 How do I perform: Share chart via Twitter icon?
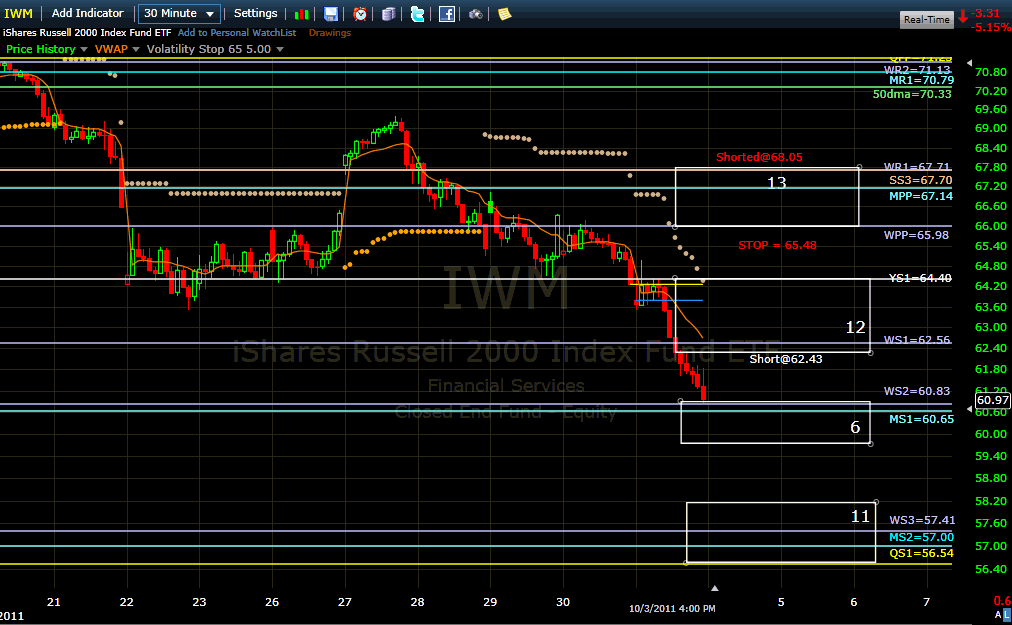[418, 14]
